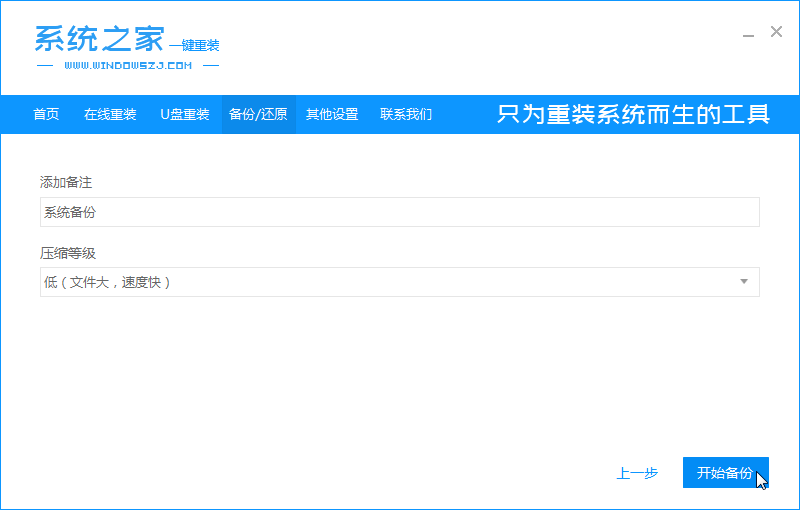This screenshot has height=510, width=800.
Task: Open the 其他设置 tab
Action: coord(332,114)
